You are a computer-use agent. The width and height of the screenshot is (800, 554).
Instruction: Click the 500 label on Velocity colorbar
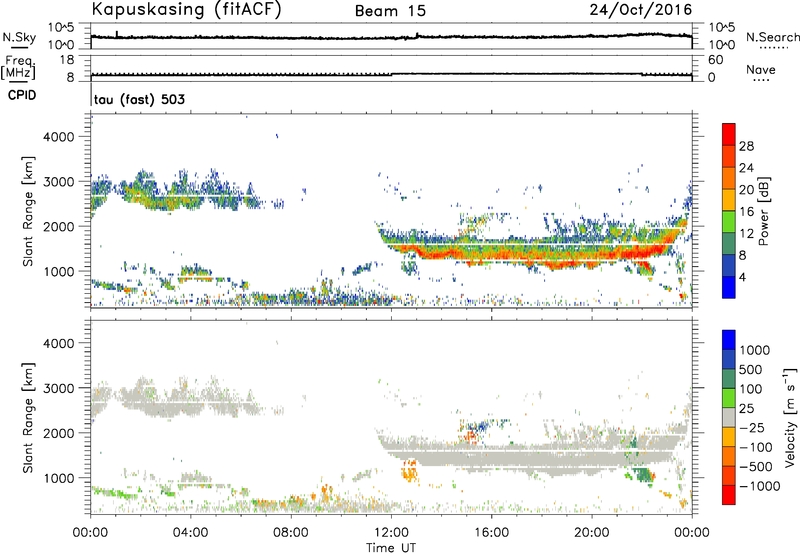[751, 370]
